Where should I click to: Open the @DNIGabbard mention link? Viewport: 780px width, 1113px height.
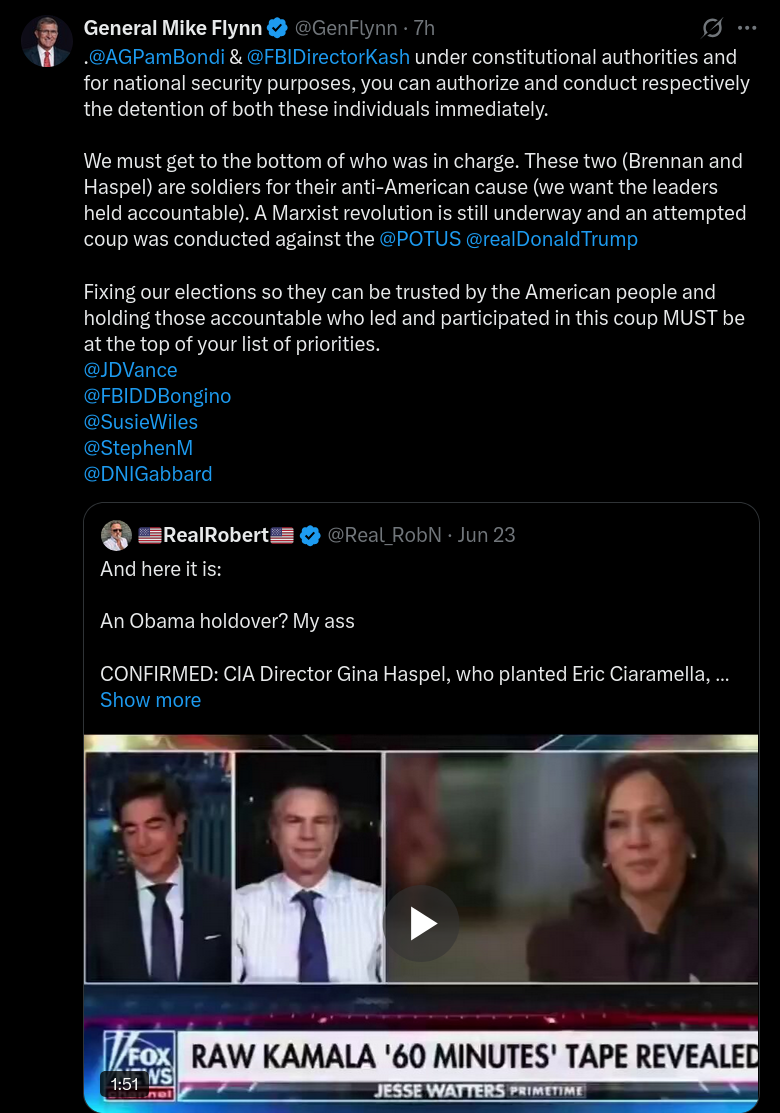(148, 473)
